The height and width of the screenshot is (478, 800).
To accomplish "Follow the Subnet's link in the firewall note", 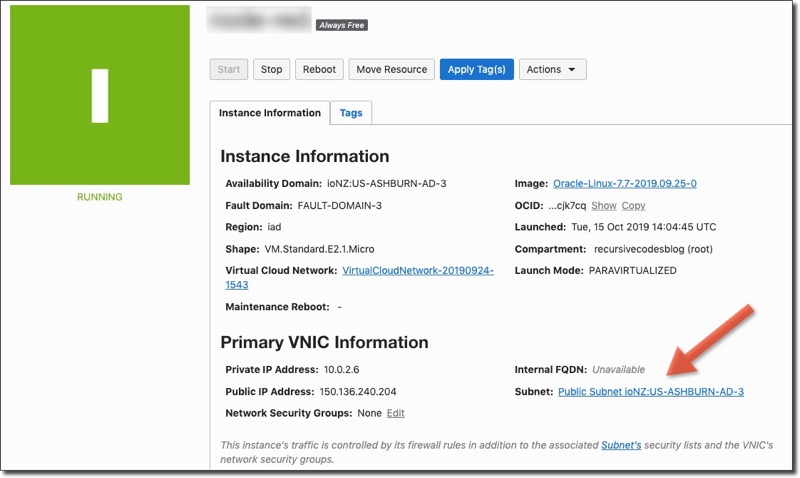I will [x=620, y=444].
